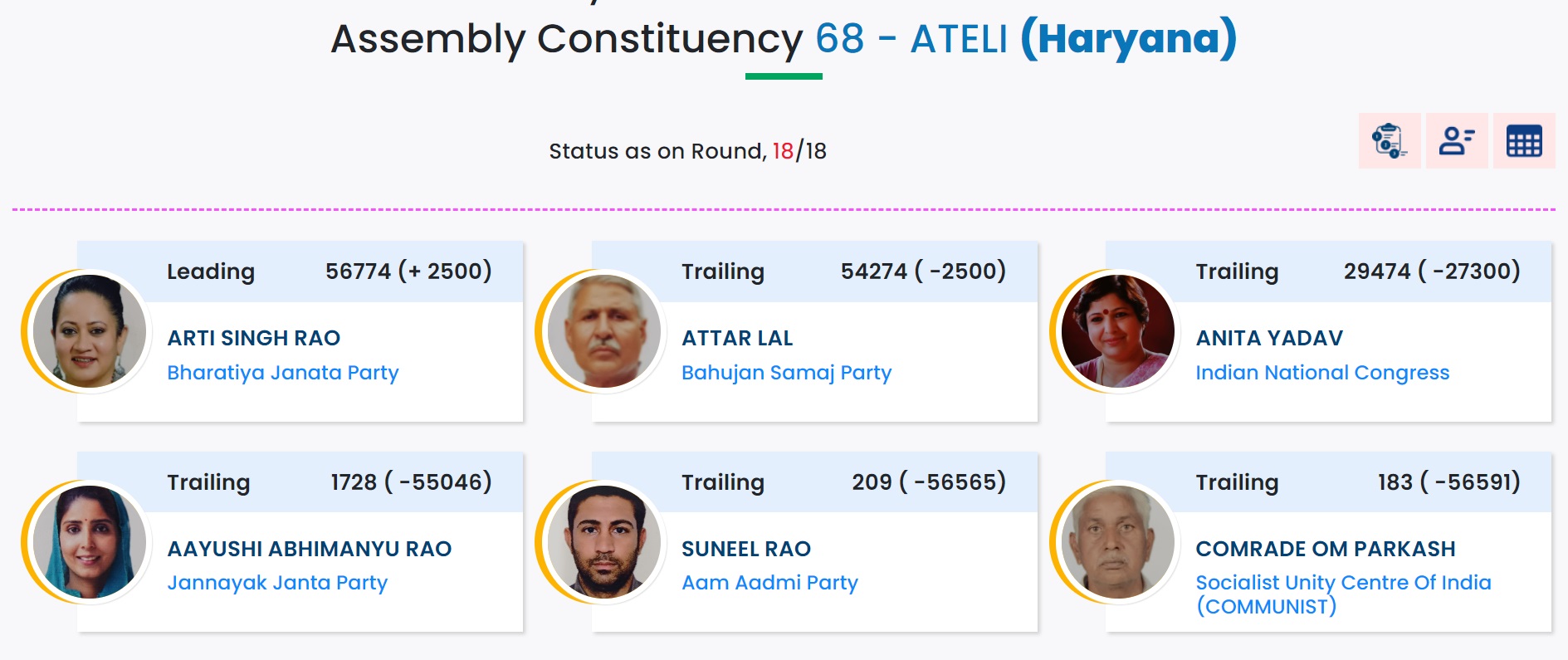Click Comrade Om Parkash's photo
The image size is (1568, 660).
(x=1117, y=542)
